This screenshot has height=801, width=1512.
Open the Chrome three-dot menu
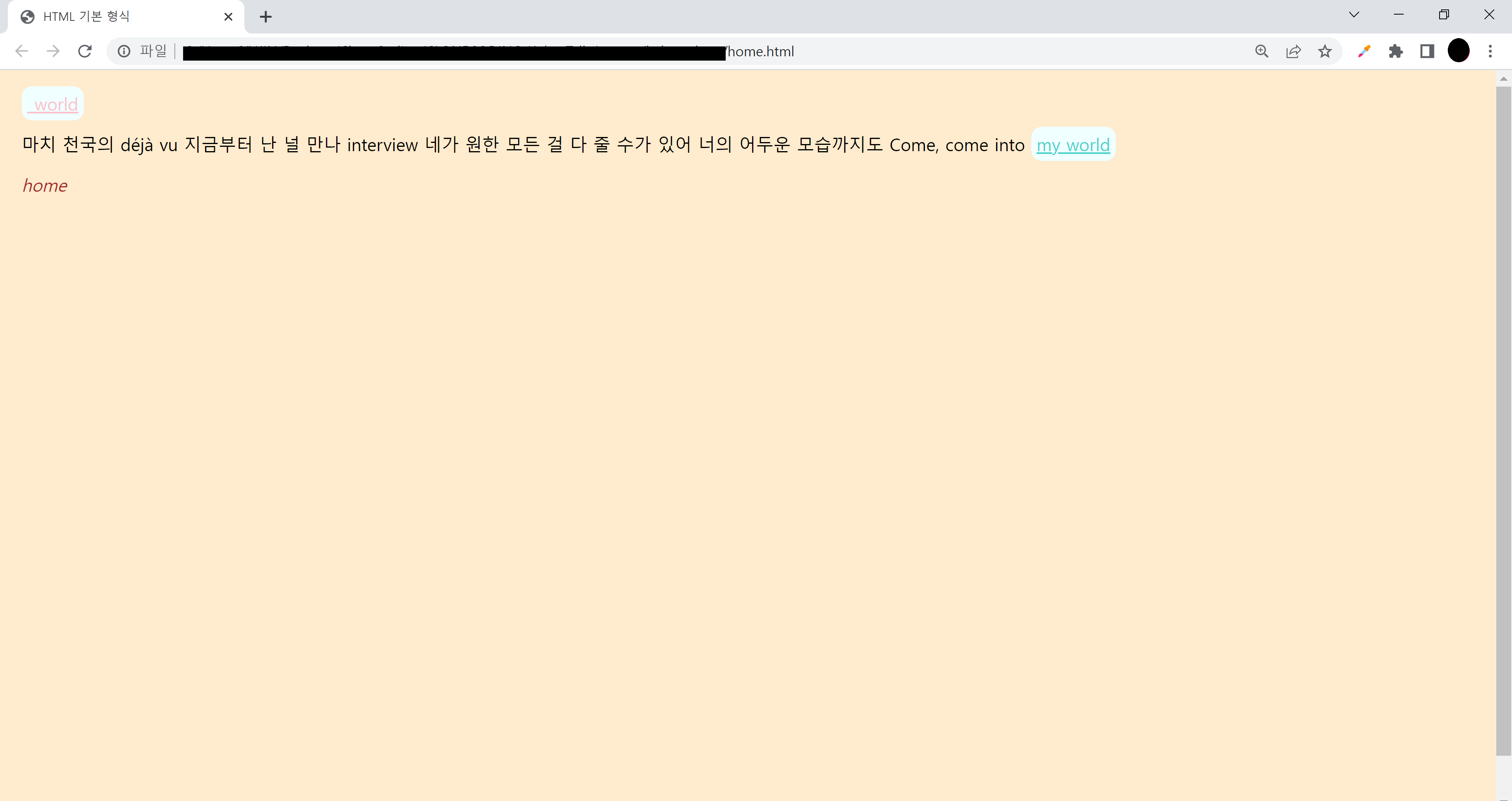coord(1490,52)
